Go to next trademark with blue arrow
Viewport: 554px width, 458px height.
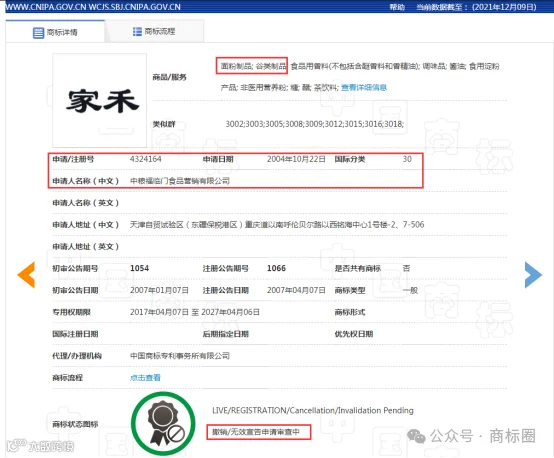533,275
